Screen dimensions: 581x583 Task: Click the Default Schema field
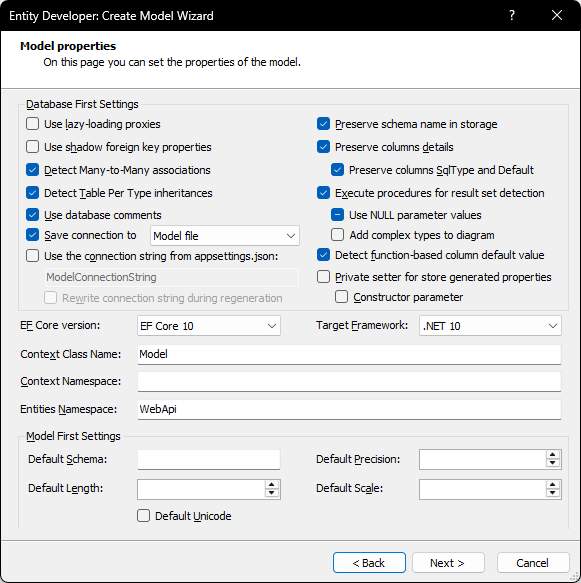(209, 460)
